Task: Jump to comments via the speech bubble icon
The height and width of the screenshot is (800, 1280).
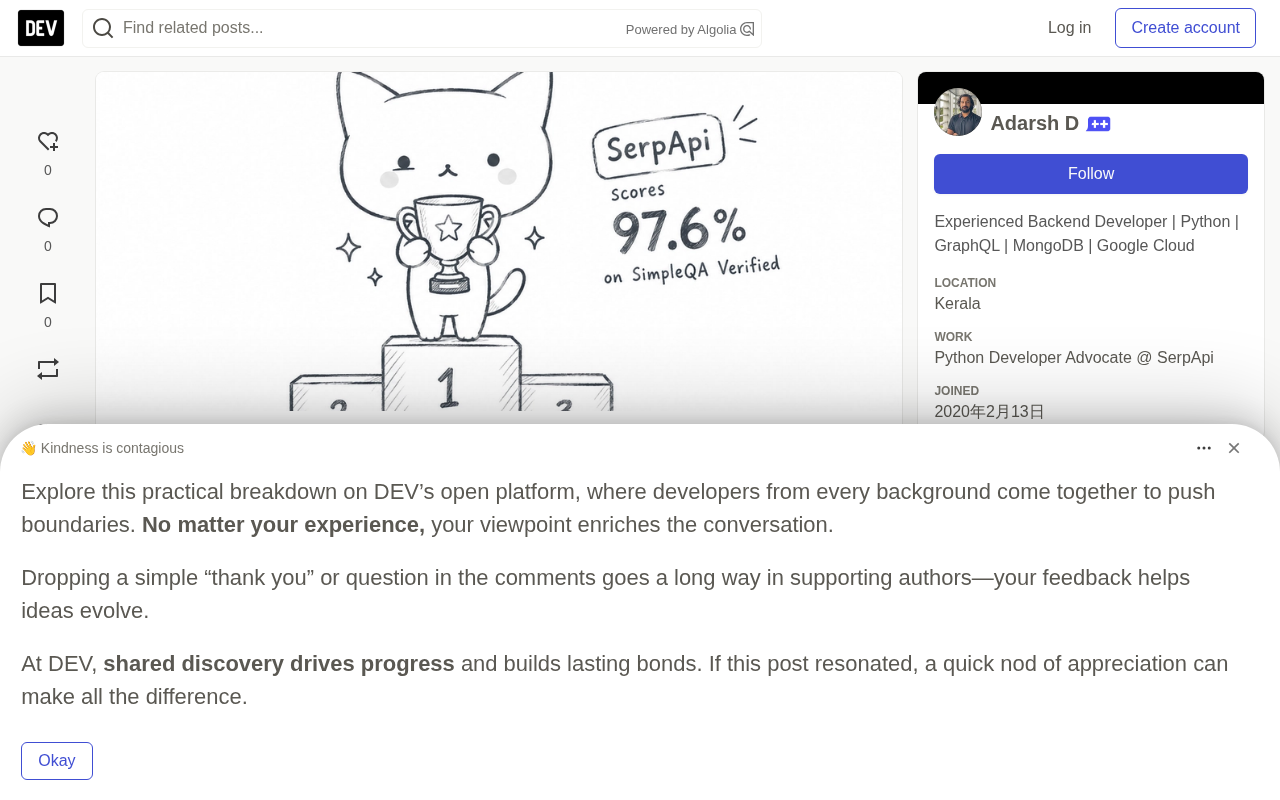Action: pyautogui.click(x=48, y=218)
